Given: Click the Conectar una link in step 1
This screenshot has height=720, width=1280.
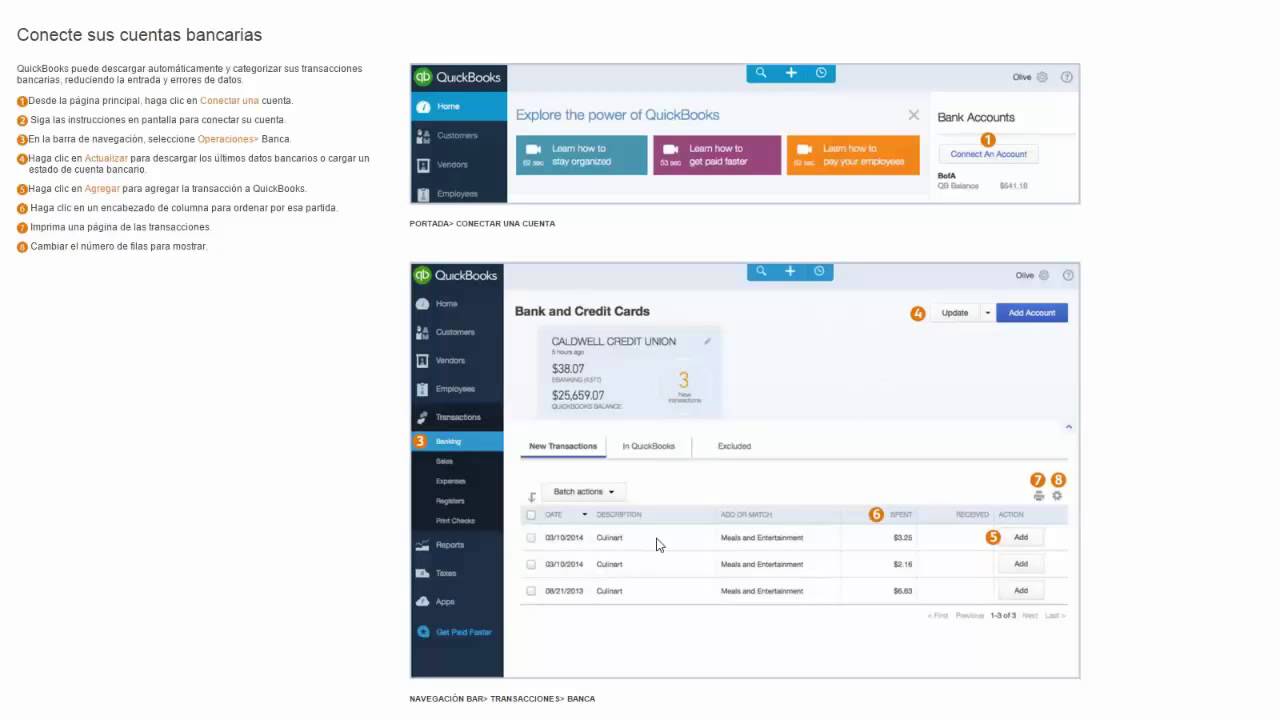Looking at the screenshot, I should (229, 101).
